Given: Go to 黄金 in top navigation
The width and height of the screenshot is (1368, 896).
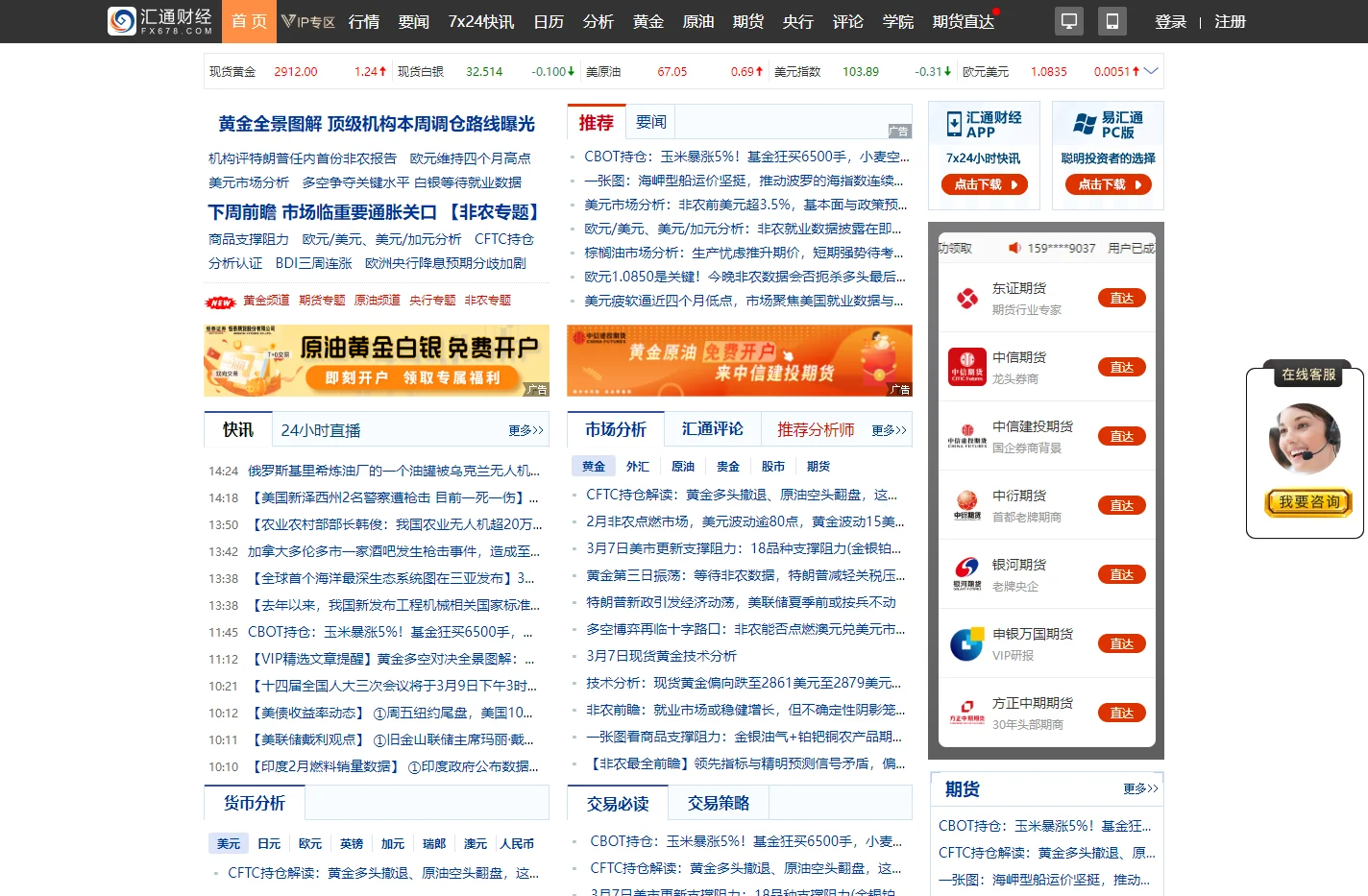Looking at the screenshot, I should pyautogui.click(x=648, y=21).
